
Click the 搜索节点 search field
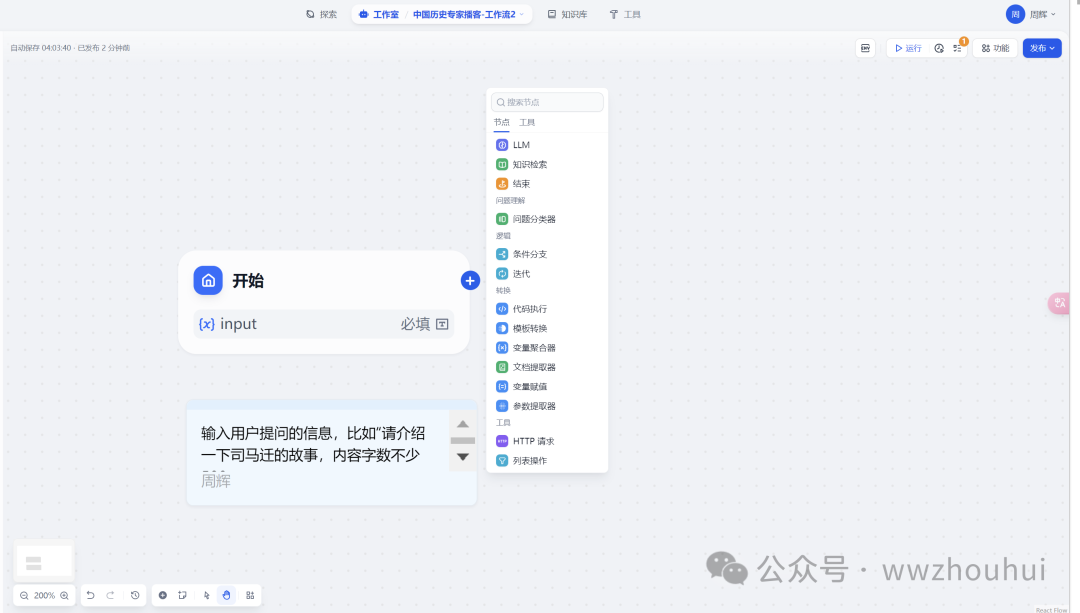click(548, 102)
